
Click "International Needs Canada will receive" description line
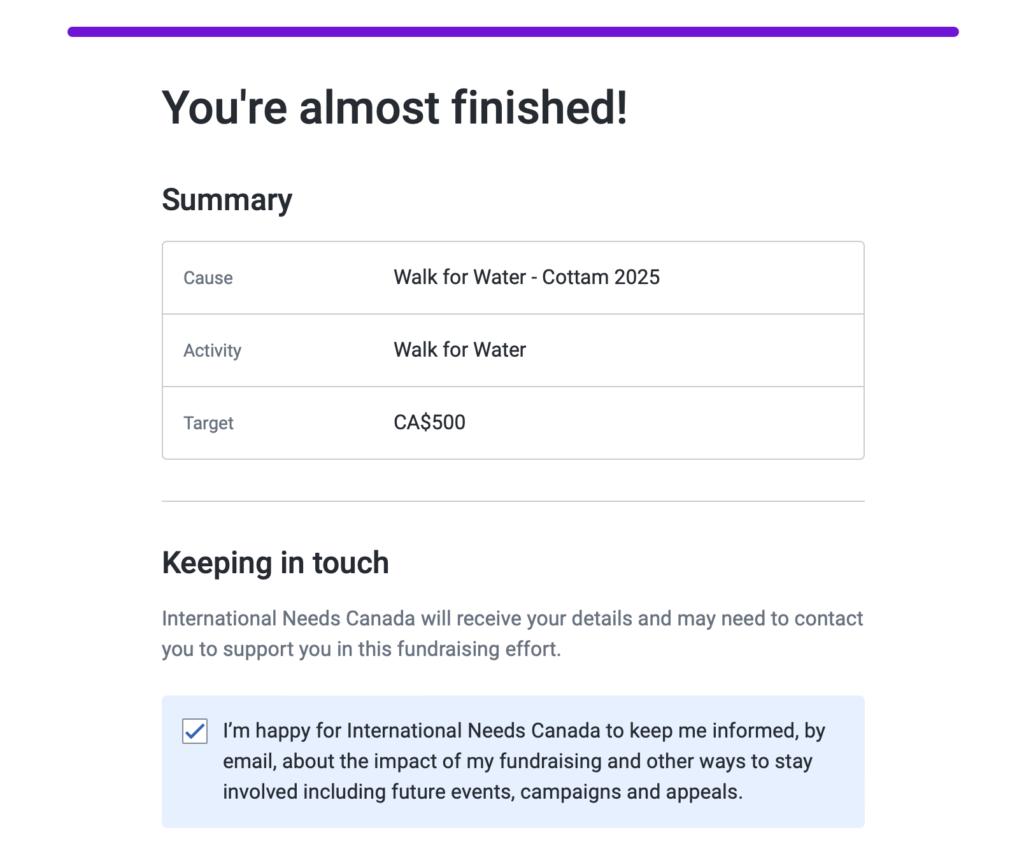(x=512, y=618)
